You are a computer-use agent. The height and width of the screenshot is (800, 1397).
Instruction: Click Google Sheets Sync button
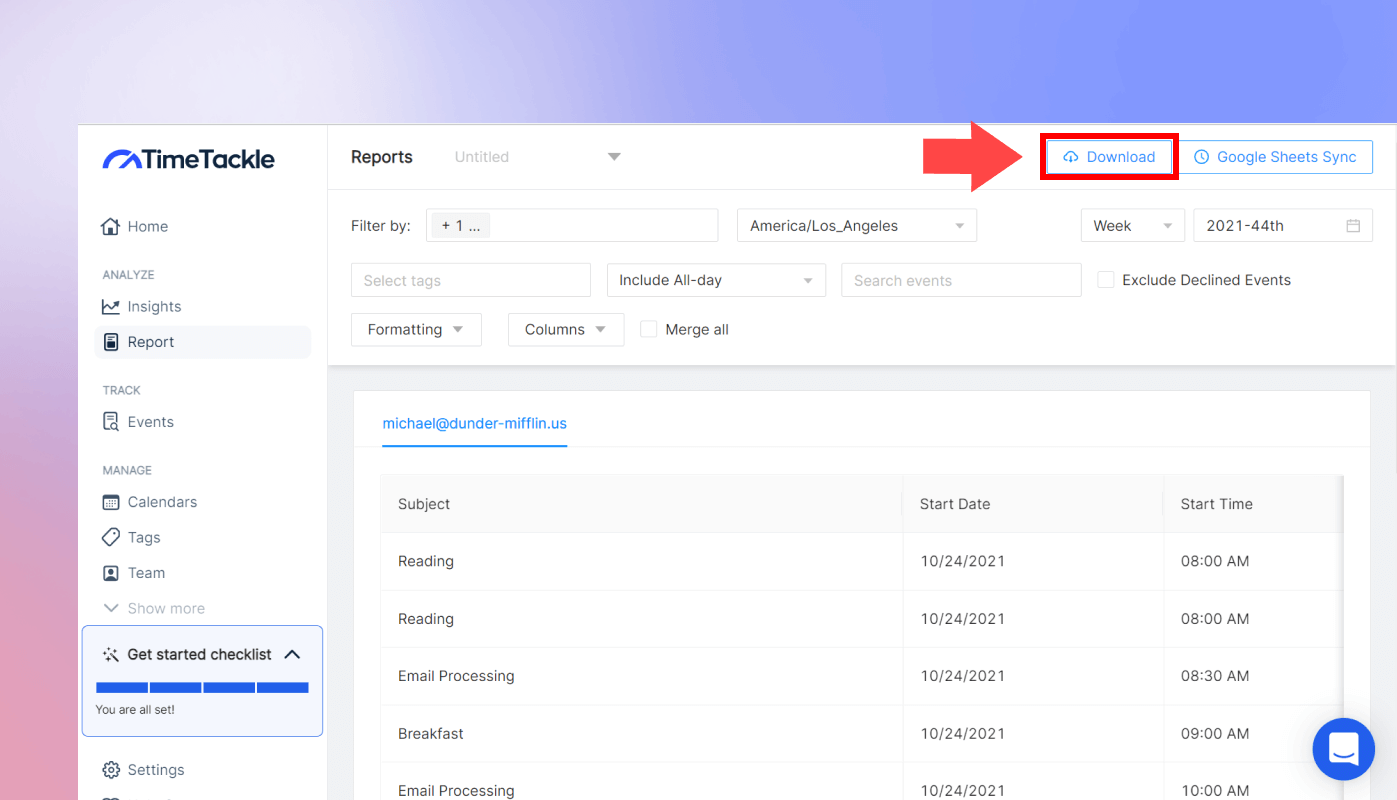pyautogui.click(x=1276, y=157)
